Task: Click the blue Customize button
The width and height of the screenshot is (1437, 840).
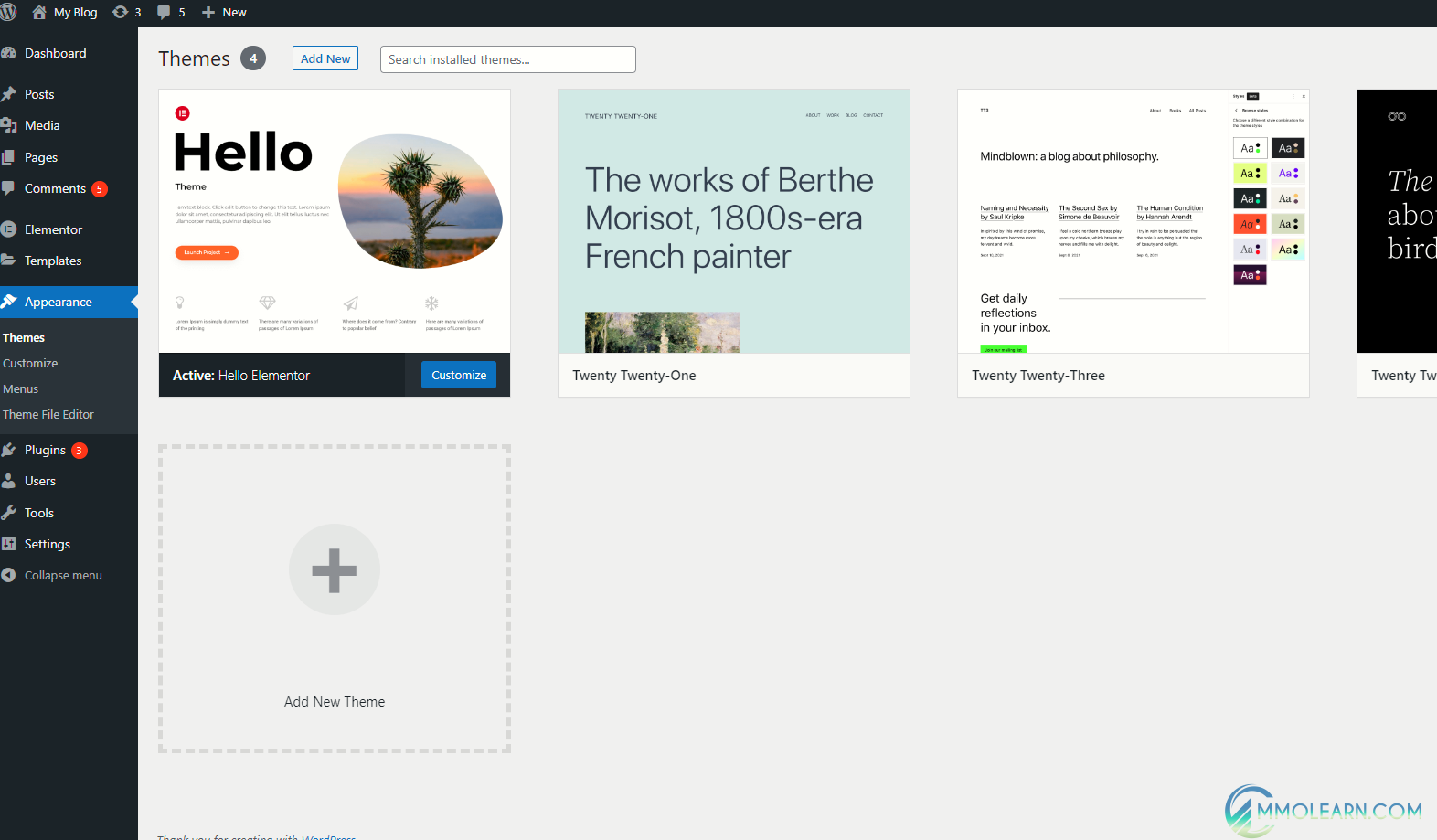Action: click(x=459, y=375)
